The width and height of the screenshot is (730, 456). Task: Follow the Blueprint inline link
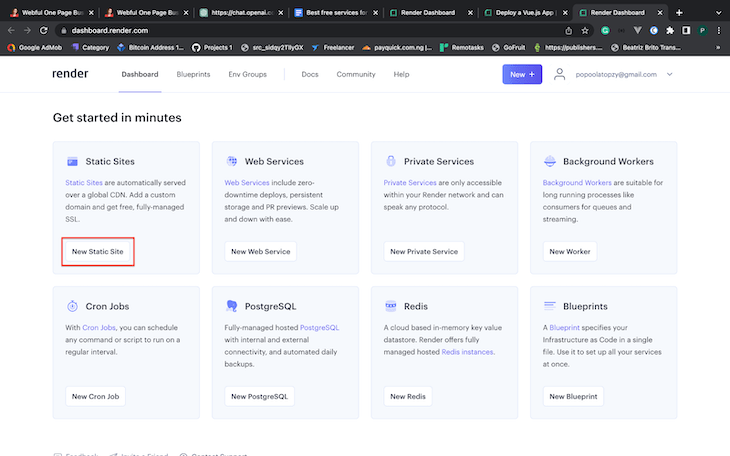click(x=564, y=327)
